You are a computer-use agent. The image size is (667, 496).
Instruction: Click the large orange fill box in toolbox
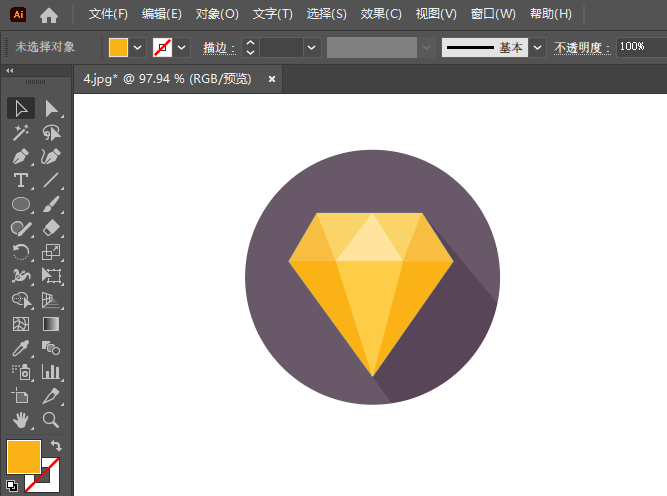click(24, 457)
